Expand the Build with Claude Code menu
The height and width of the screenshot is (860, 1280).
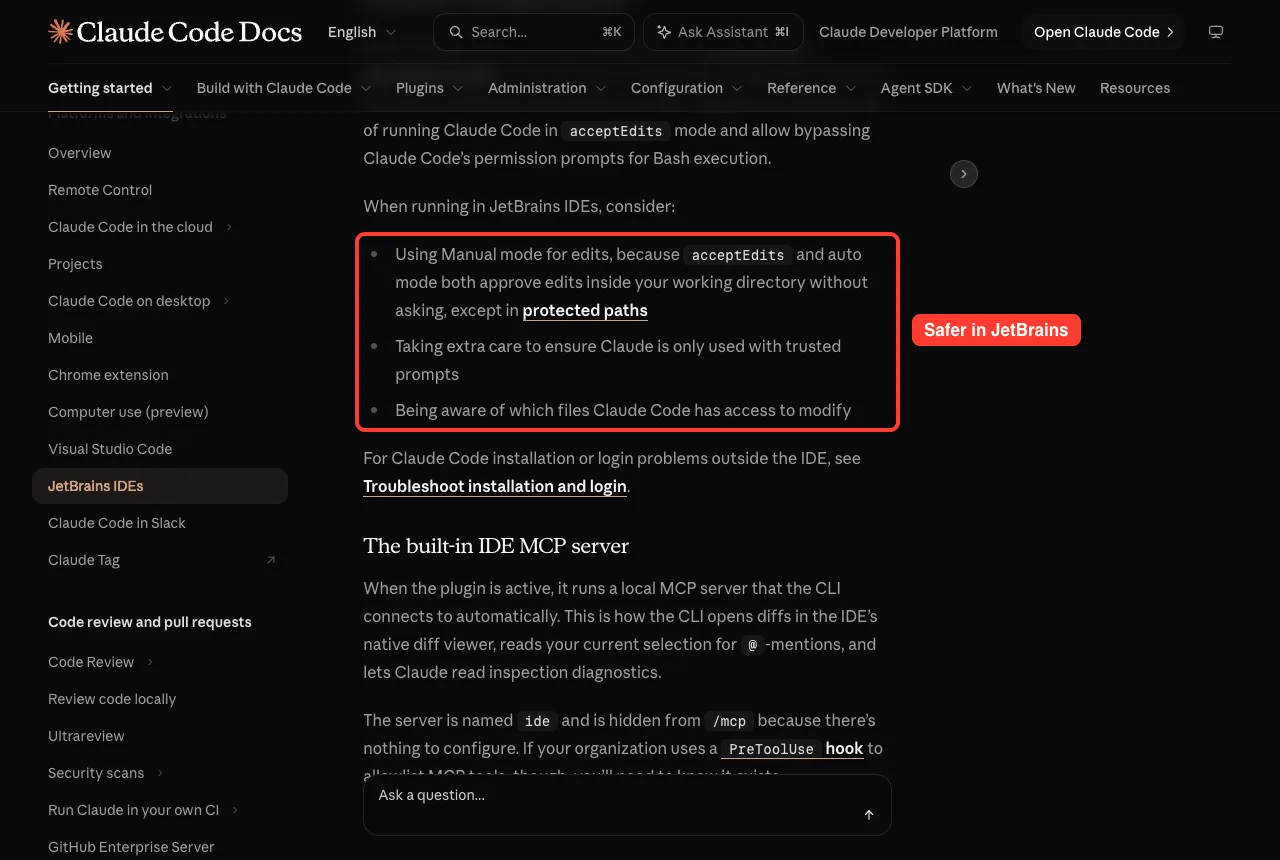click(x=284, y=88)
